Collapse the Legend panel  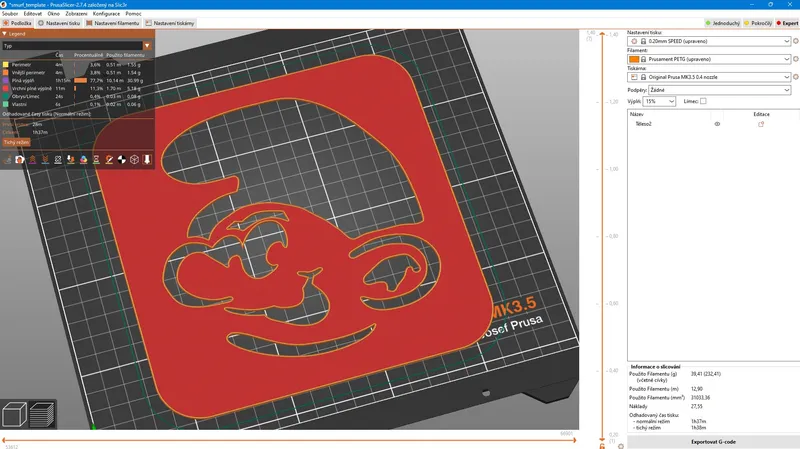[x=5, y=34]
